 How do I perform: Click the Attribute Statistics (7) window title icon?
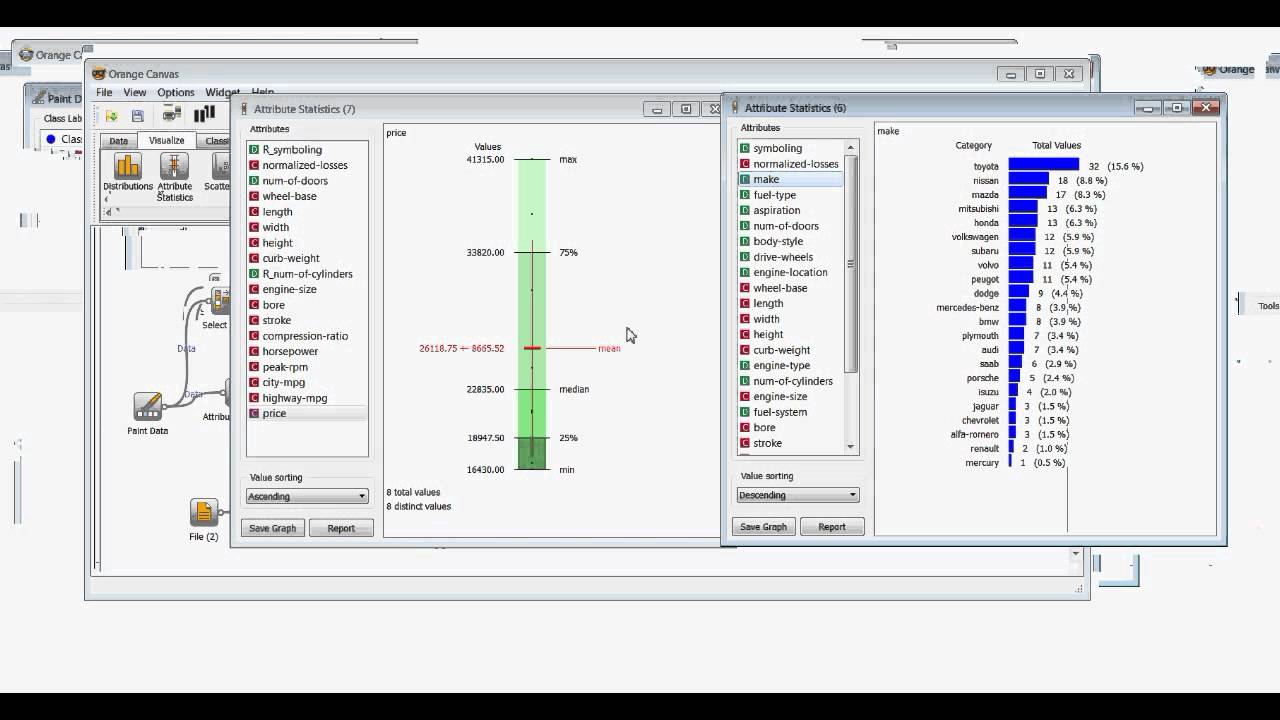pyautogui.click(x=244, y=109)
